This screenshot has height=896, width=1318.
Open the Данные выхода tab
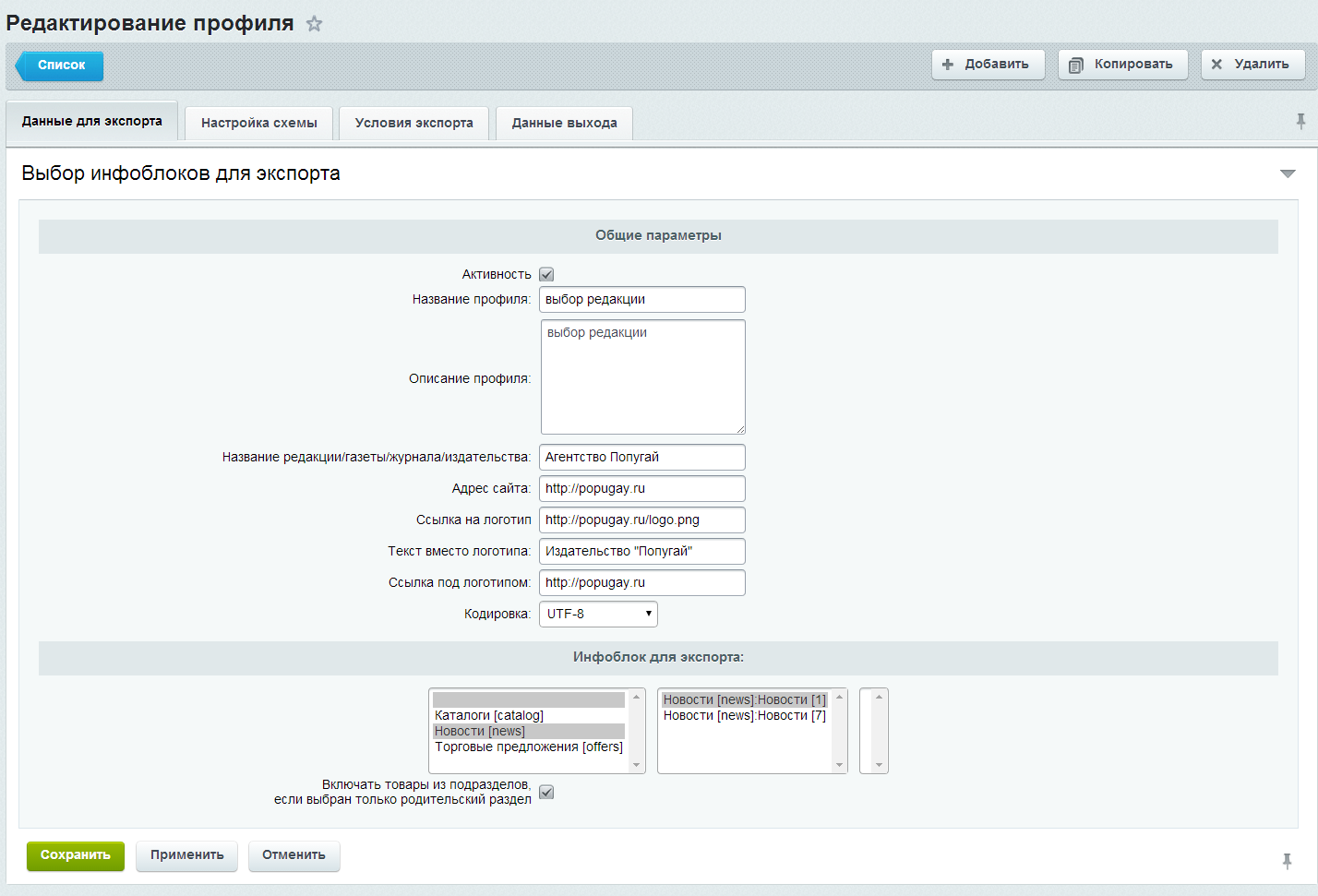tap(564, 123)
